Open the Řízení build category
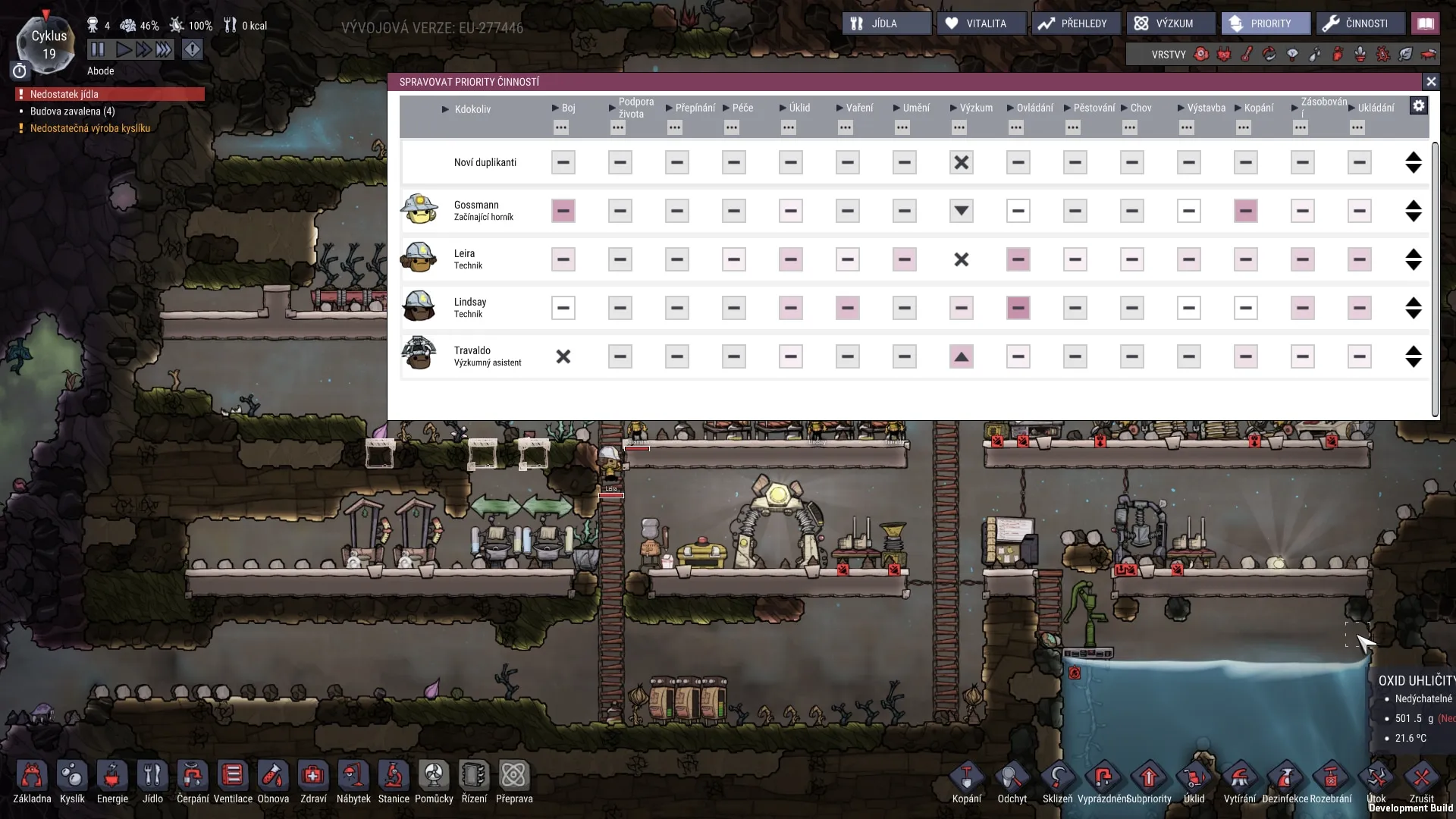The image size is (1456, 819). (x=474, y=782)
